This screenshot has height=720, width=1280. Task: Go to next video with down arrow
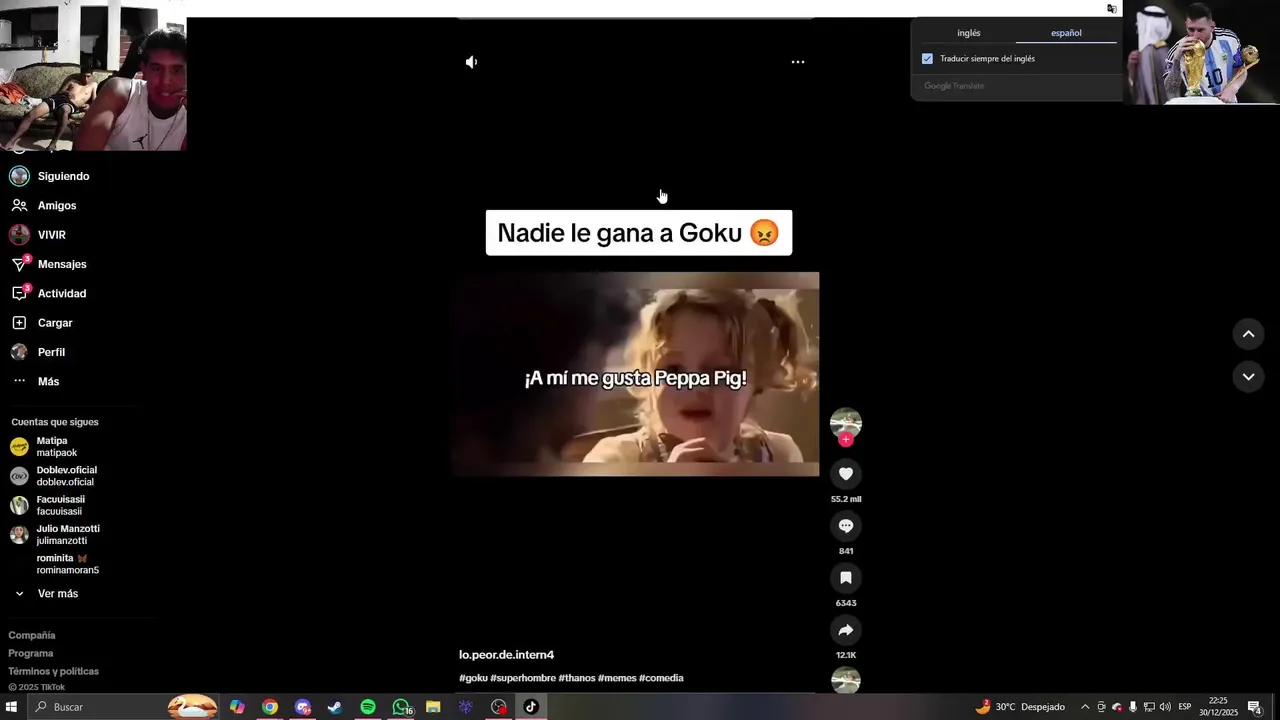pos(1248,377)
